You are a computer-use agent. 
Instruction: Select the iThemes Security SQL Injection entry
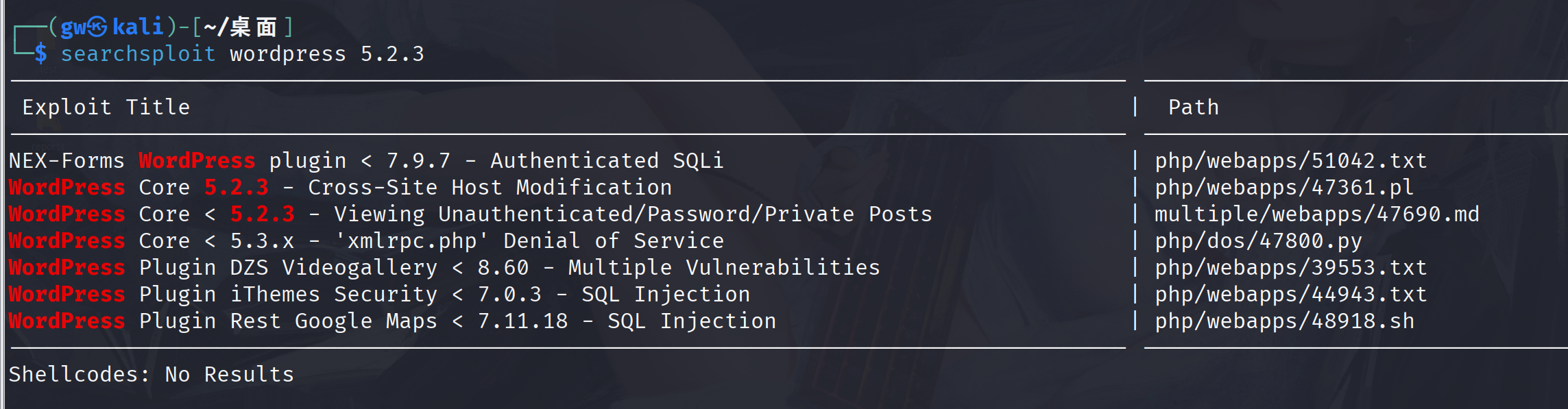[x=378, y=294]
